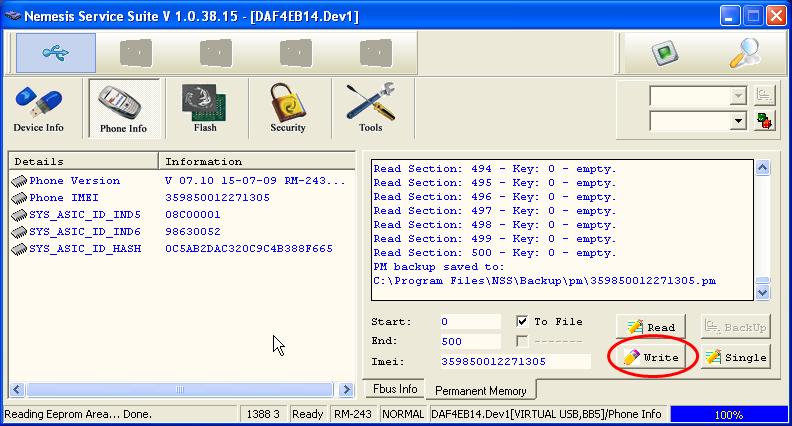Click the Write button
792x426 pixels.
[651, 357]
